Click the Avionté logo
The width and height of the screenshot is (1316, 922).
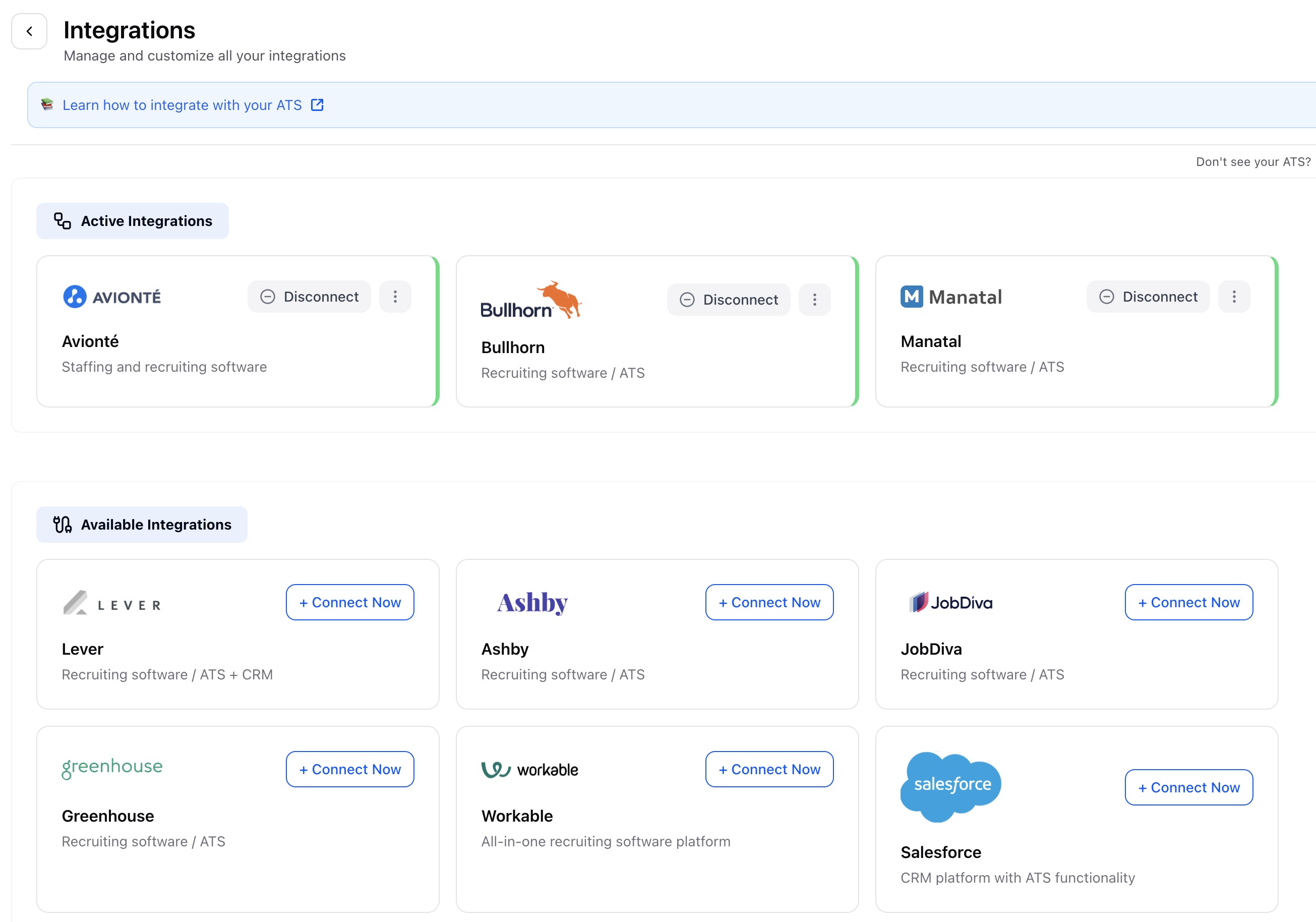point(112,297)
